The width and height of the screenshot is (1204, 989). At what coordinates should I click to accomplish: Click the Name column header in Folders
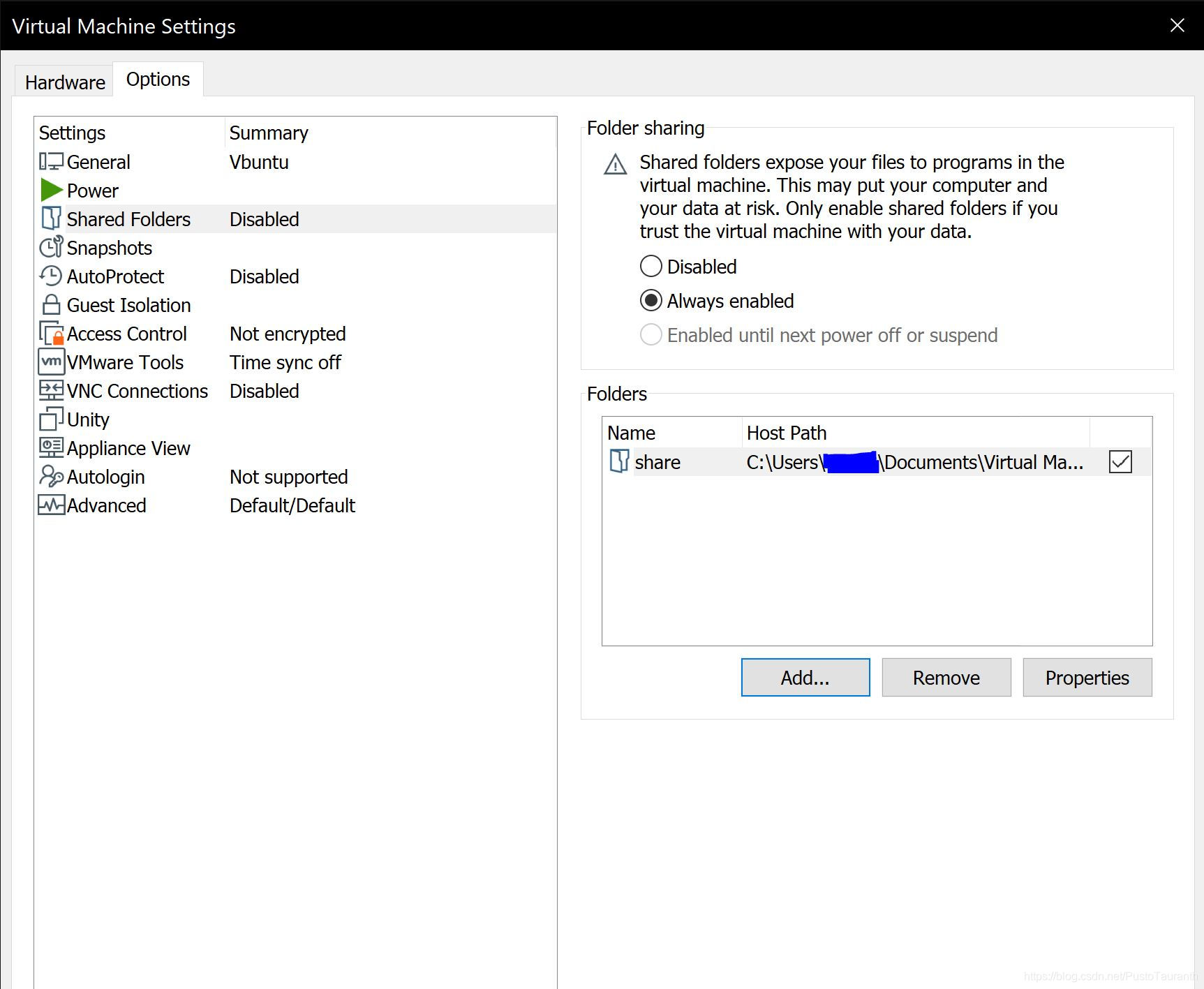coord(671,433)
